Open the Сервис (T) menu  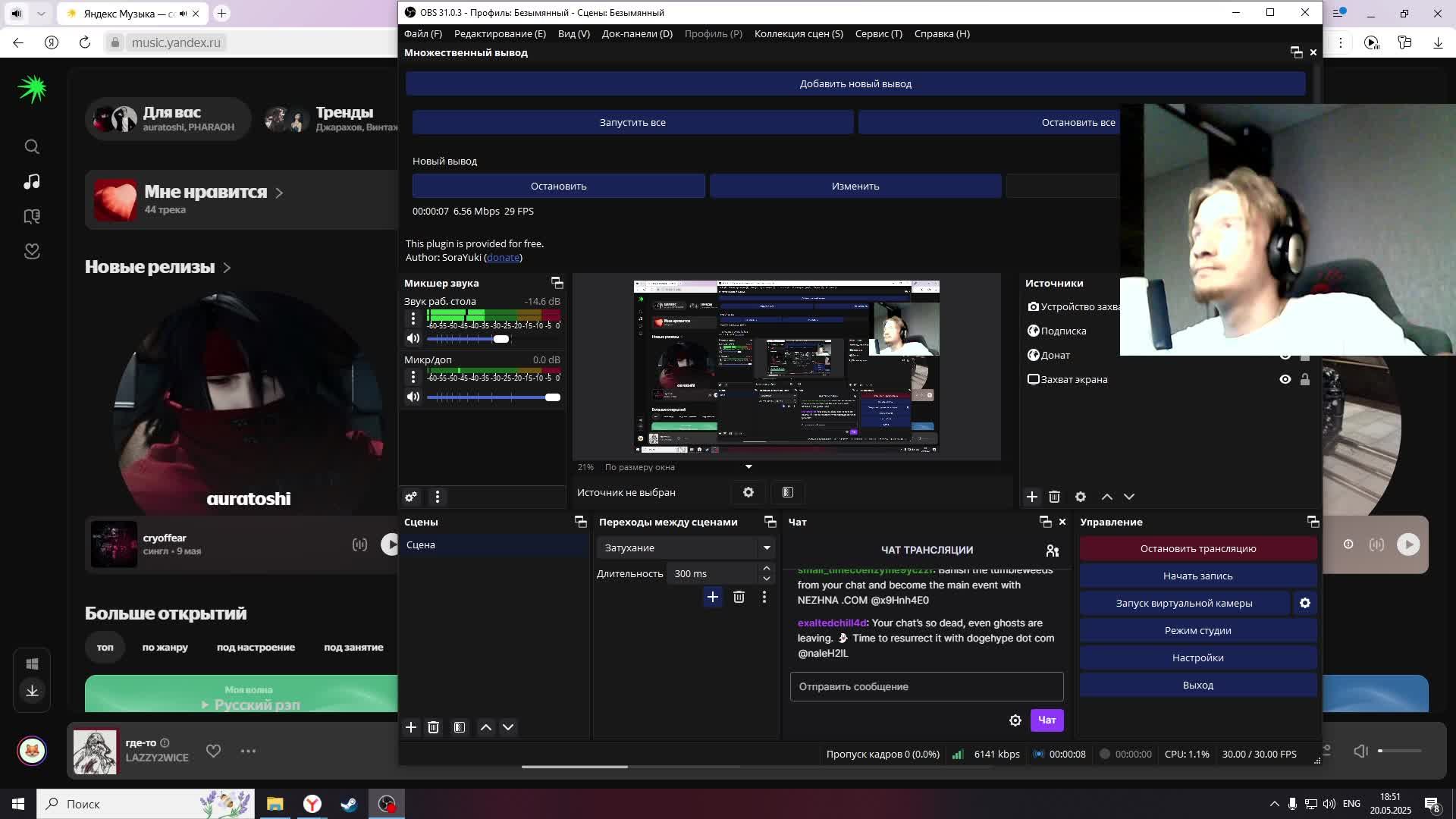tap(878, 33)
